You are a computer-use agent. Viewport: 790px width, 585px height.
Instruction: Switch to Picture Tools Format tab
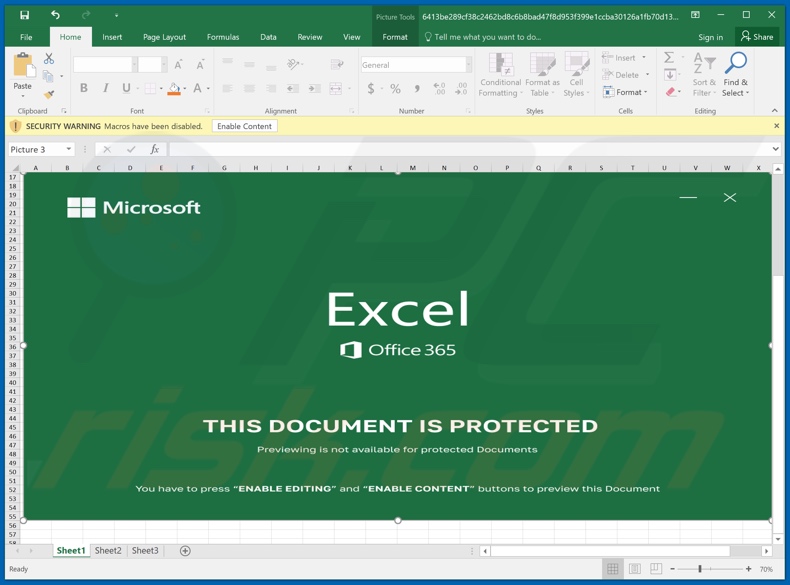394,37
